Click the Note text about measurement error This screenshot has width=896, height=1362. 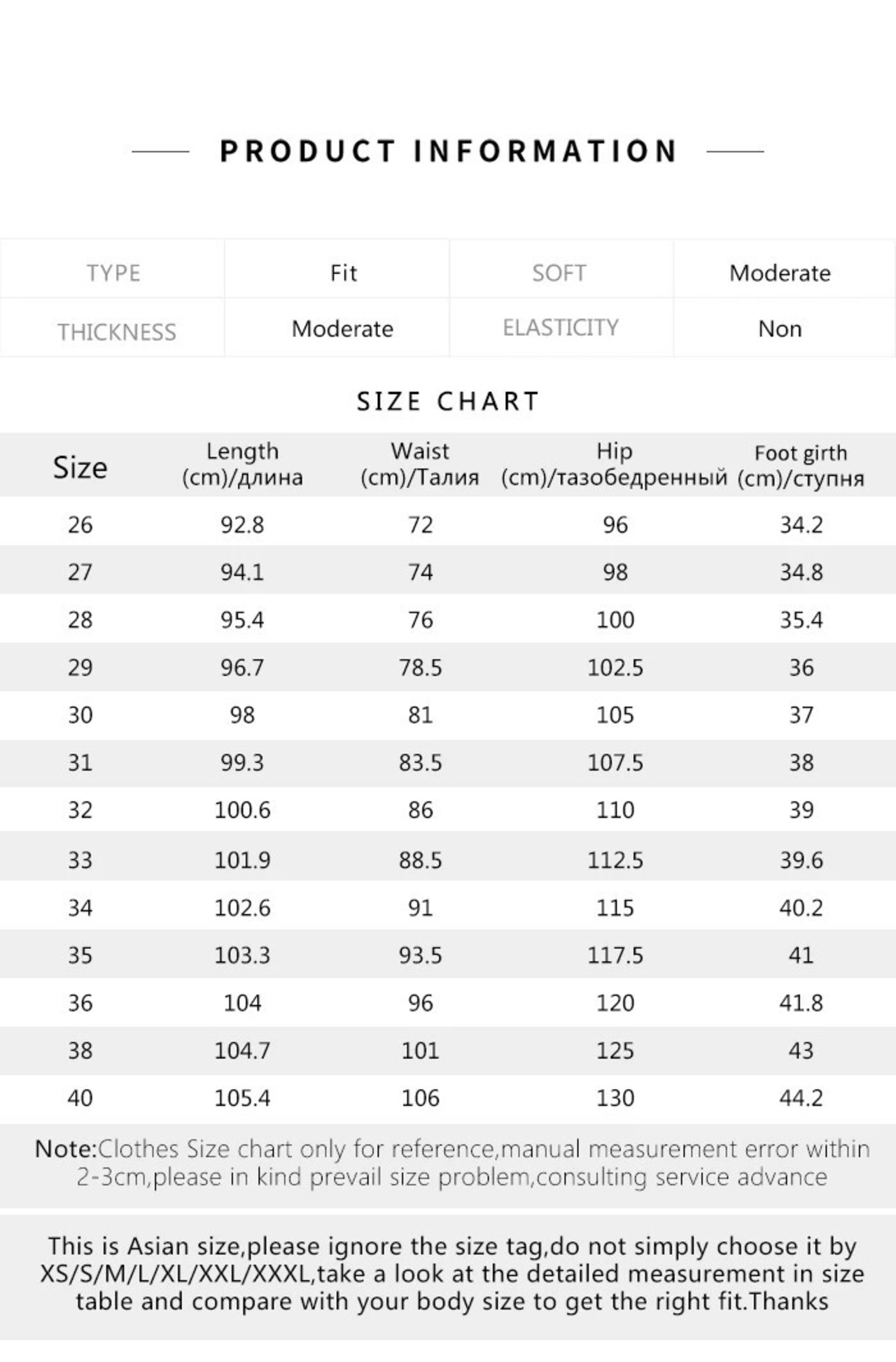pyautogui.click(x=451, y=1163)
